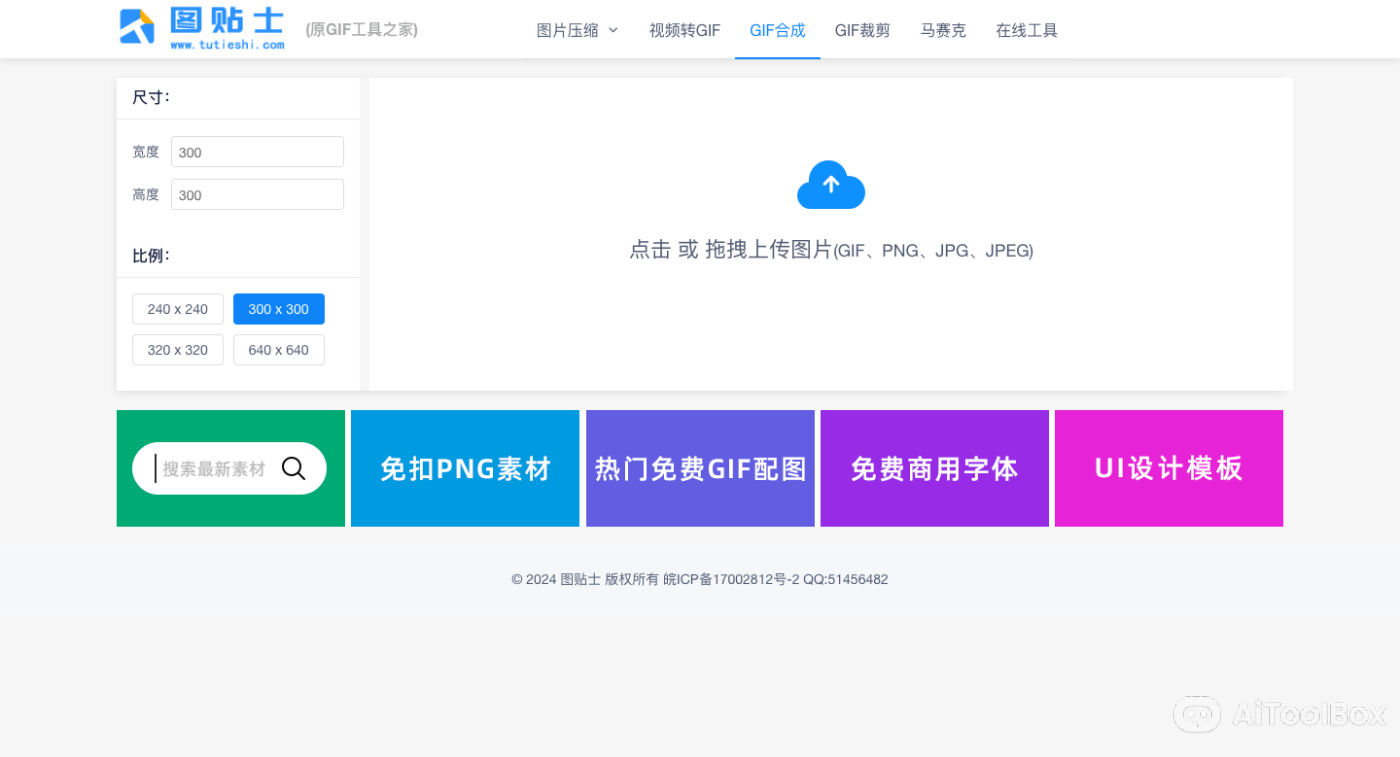This screenshot has height=757, width=1400.
Task: Open the 在线工具 menu entry
Action: point(1026,30)
